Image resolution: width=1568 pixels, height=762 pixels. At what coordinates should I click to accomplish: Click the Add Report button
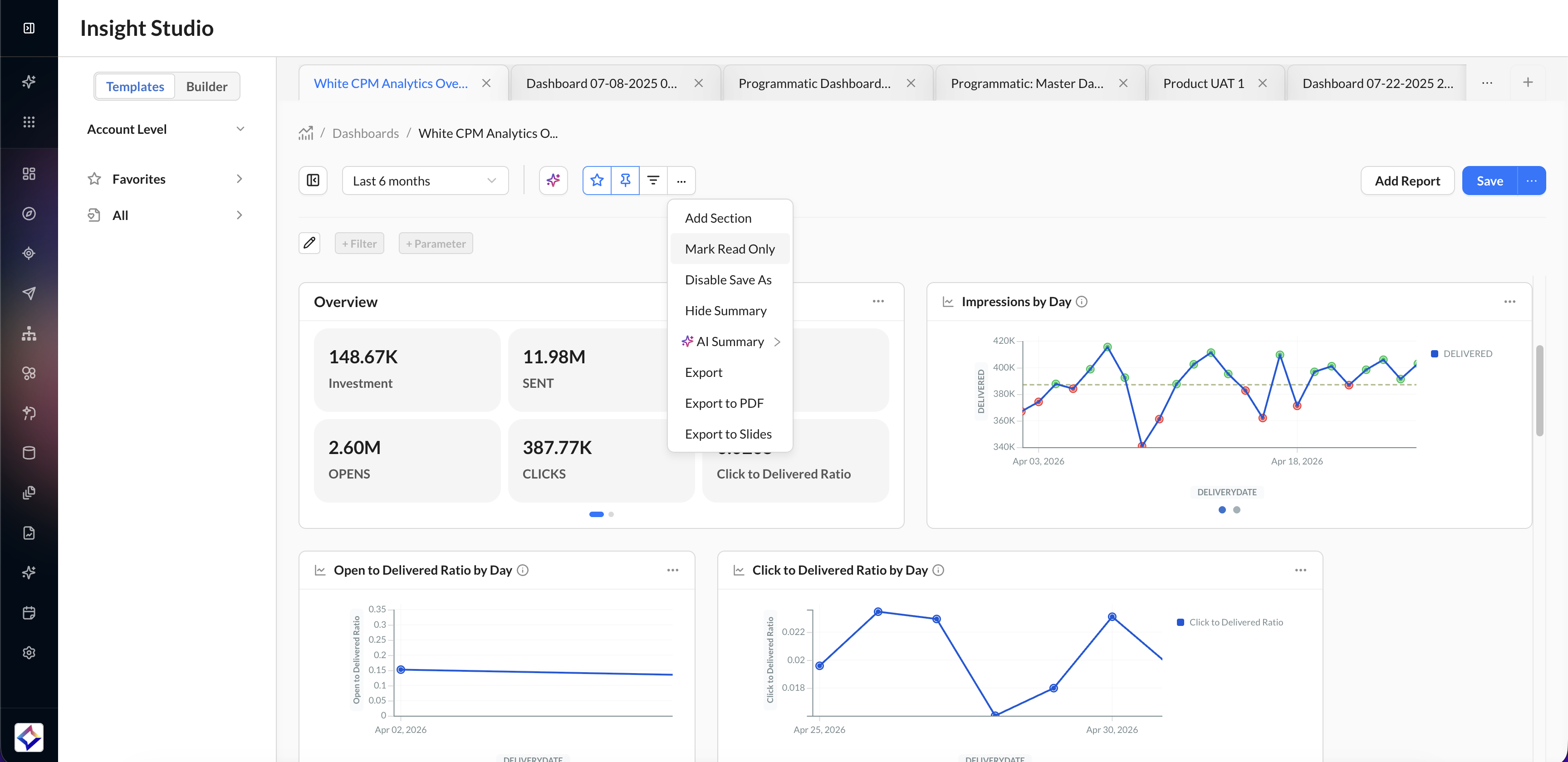pyautogui.click(x=1406, y=181)
